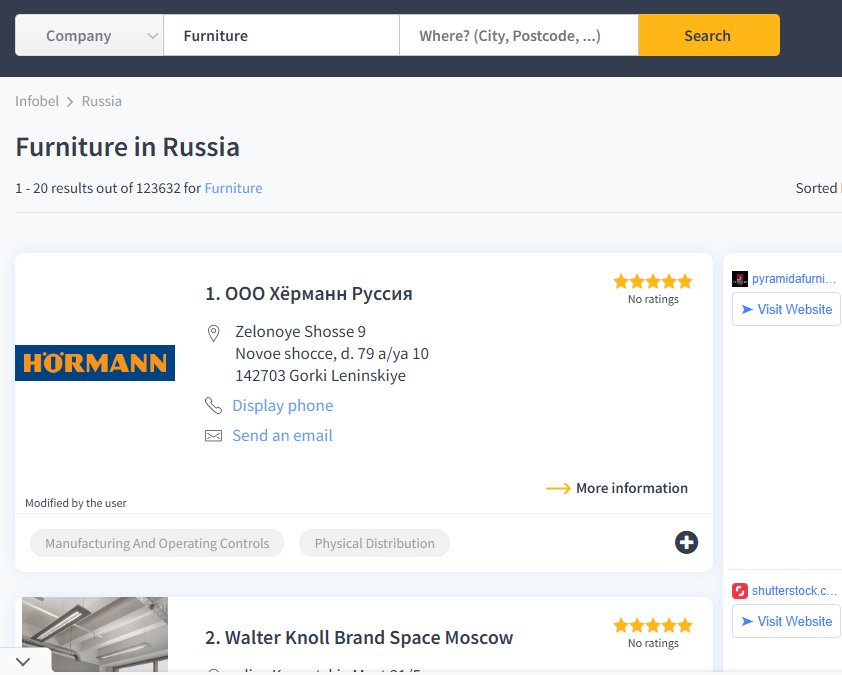
Task: Click the pyramidafurni ad favicon
Action: point(739,279)
